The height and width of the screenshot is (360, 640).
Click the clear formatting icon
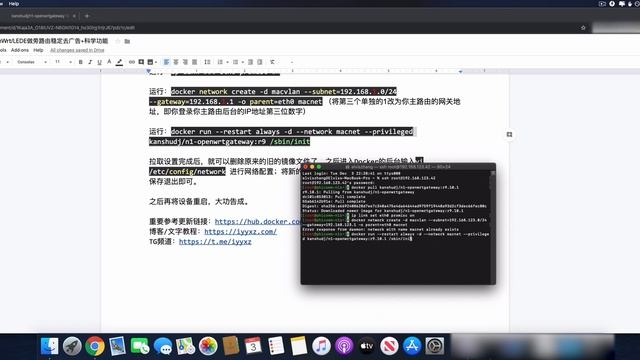click(272, 62)
